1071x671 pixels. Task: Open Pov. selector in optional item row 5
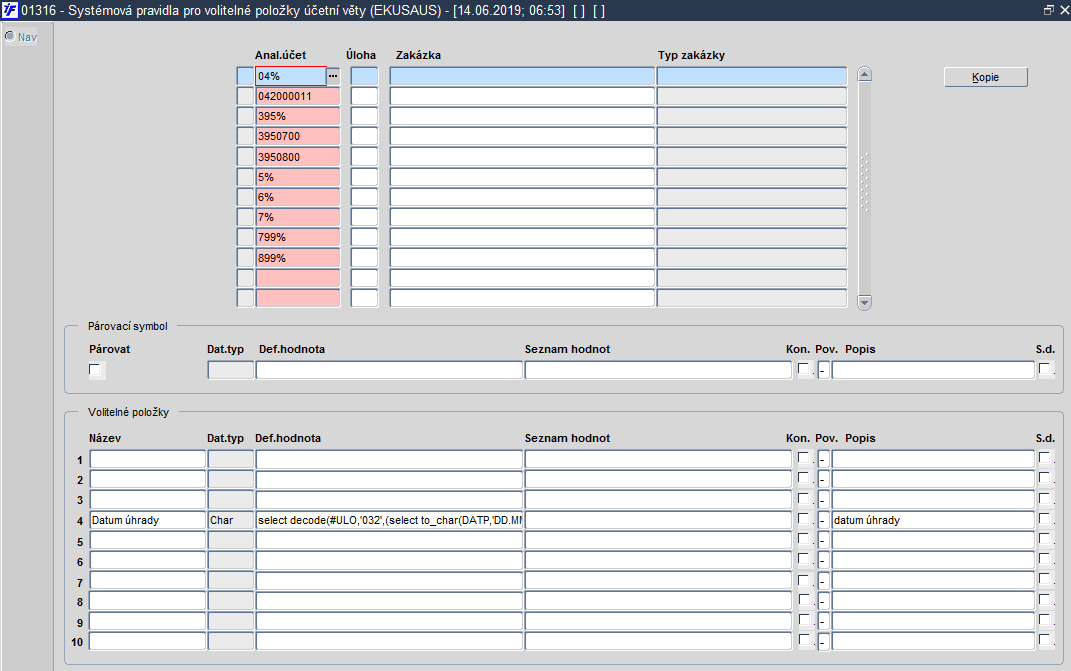[x=824, y=540]
